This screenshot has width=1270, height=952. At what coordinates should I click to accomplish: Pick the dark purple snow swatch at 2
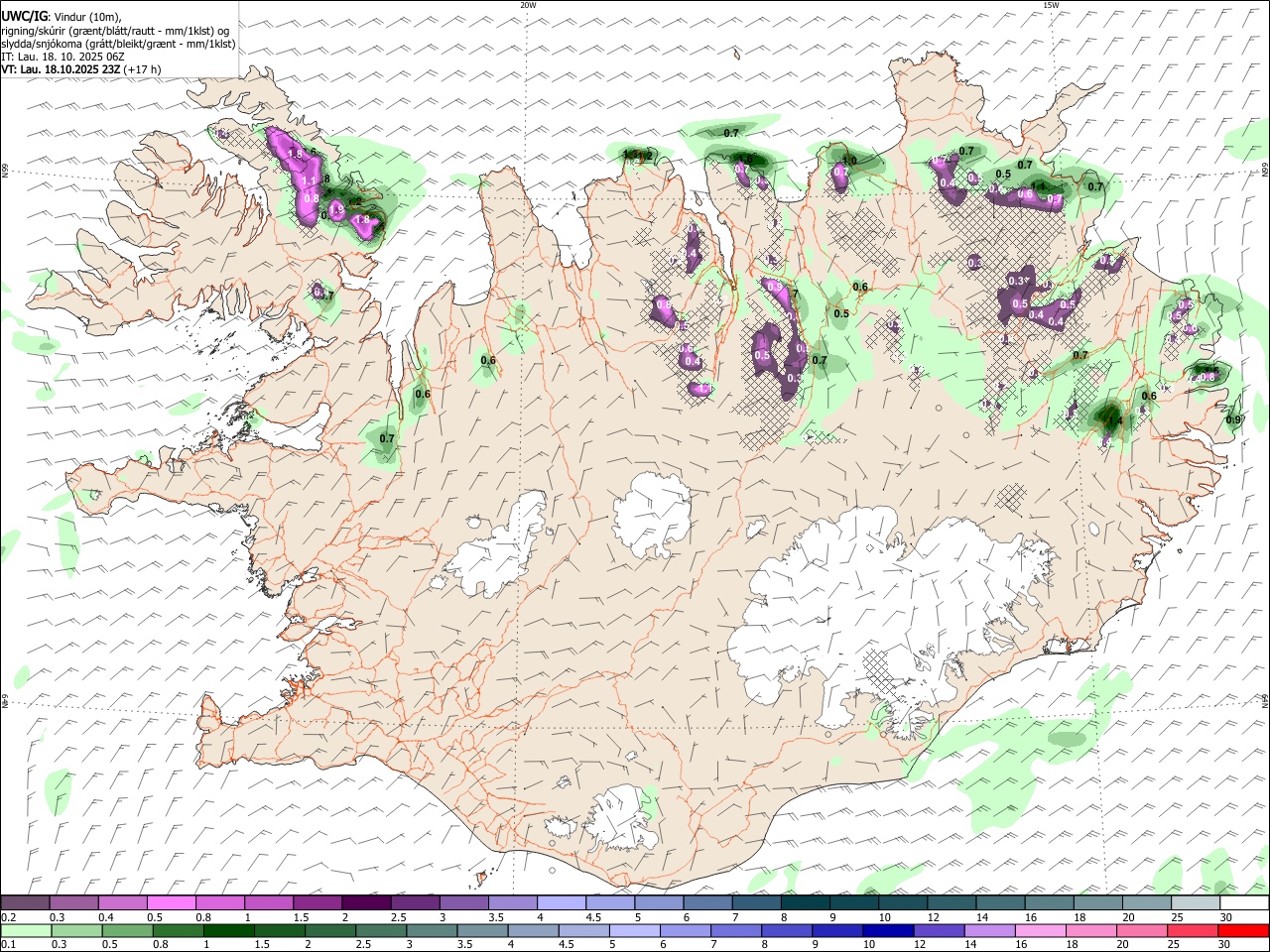point(365,902)
